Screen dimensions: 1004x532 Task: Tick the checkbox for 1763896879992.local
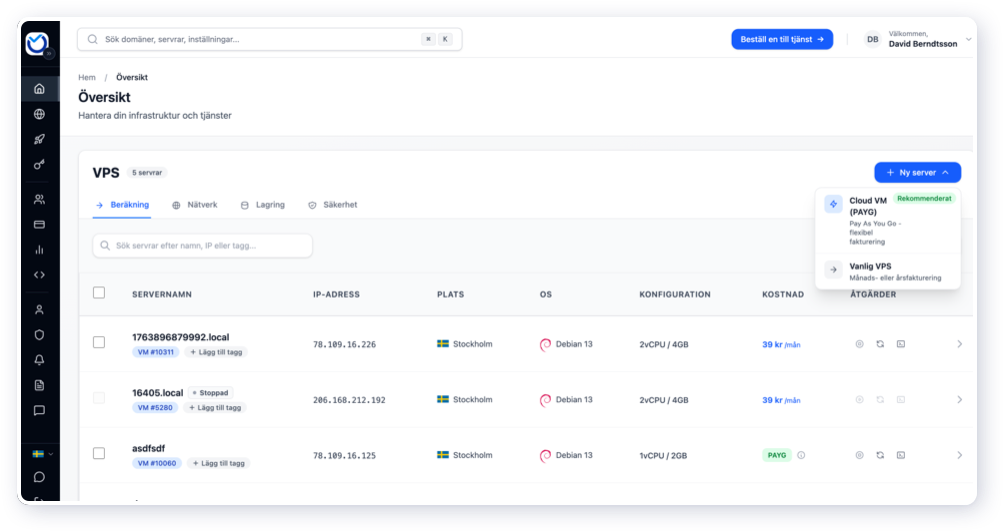pyautogui.click(x=99, y=343)
